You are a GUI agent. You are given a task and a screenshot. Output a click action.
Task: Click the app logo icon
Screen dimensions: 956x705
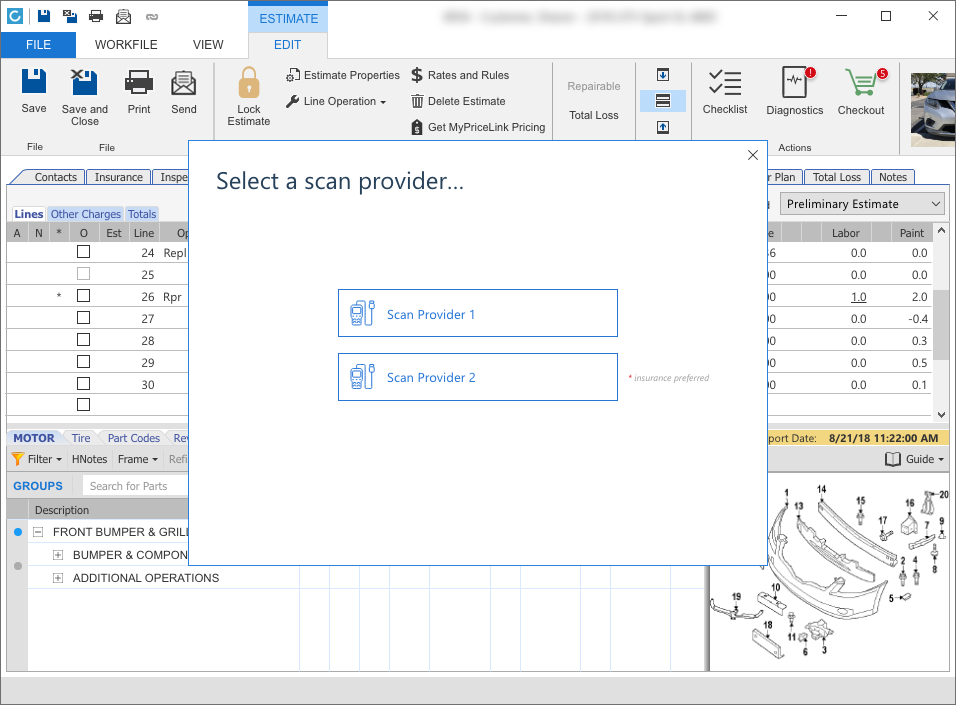[15, 16]
